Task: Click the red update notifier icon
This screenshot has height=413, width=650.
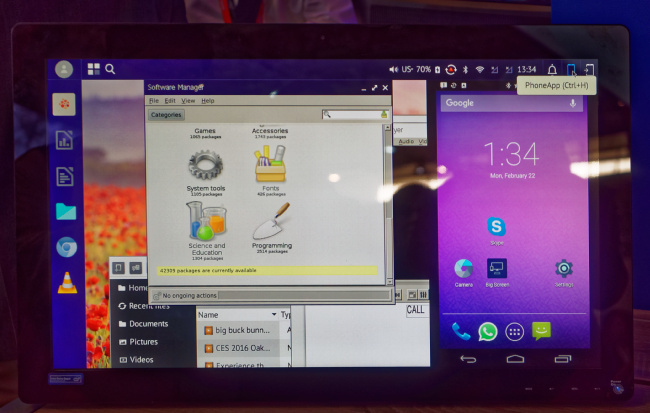Action: (451, 70)
